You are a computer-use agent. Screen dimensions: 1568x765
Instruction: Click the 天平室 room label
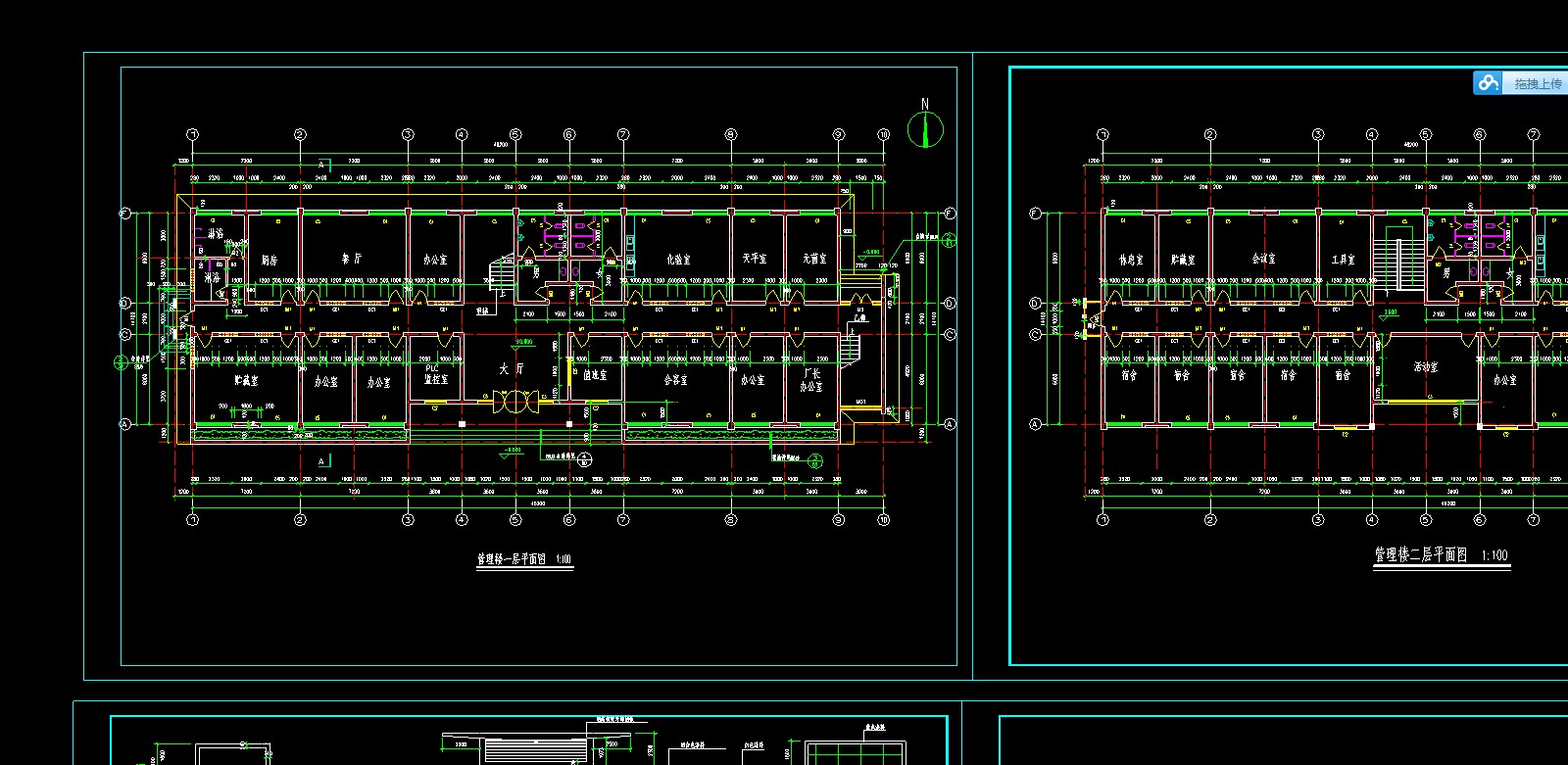(x=755, y=259)
